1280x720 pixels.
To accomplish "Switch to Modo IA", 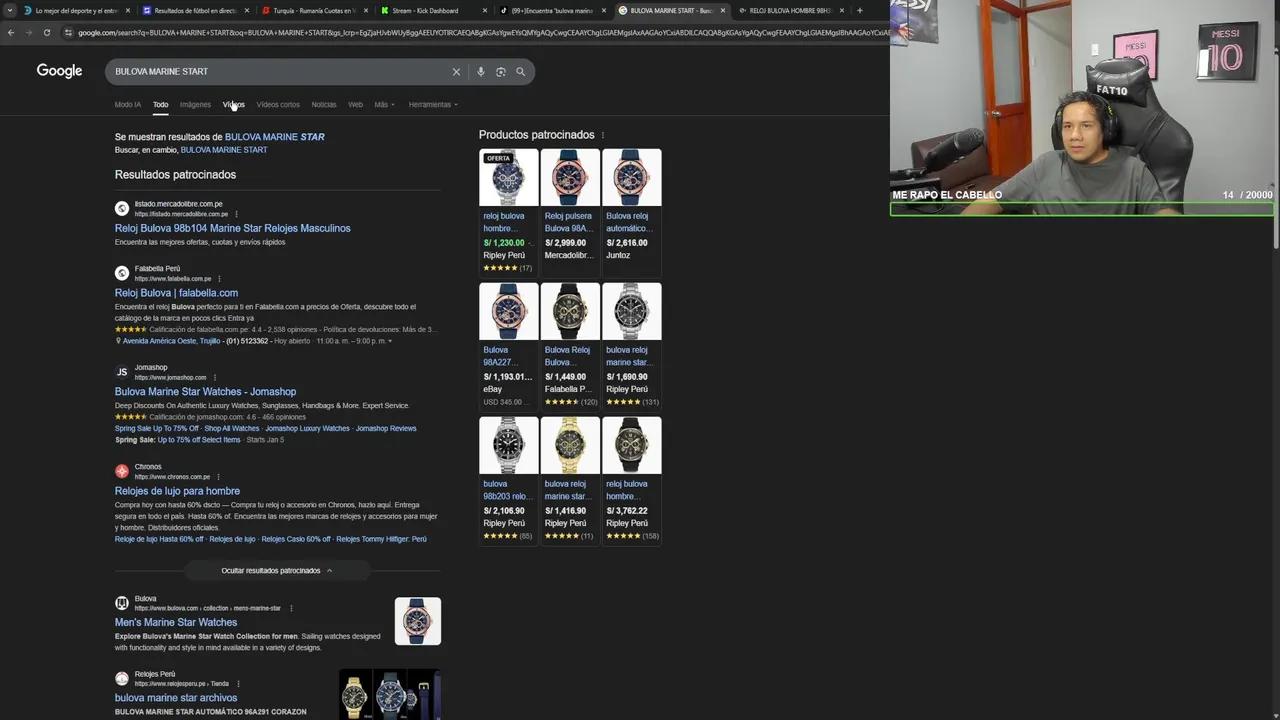I will pyautogui.click(x=128, y=105).
